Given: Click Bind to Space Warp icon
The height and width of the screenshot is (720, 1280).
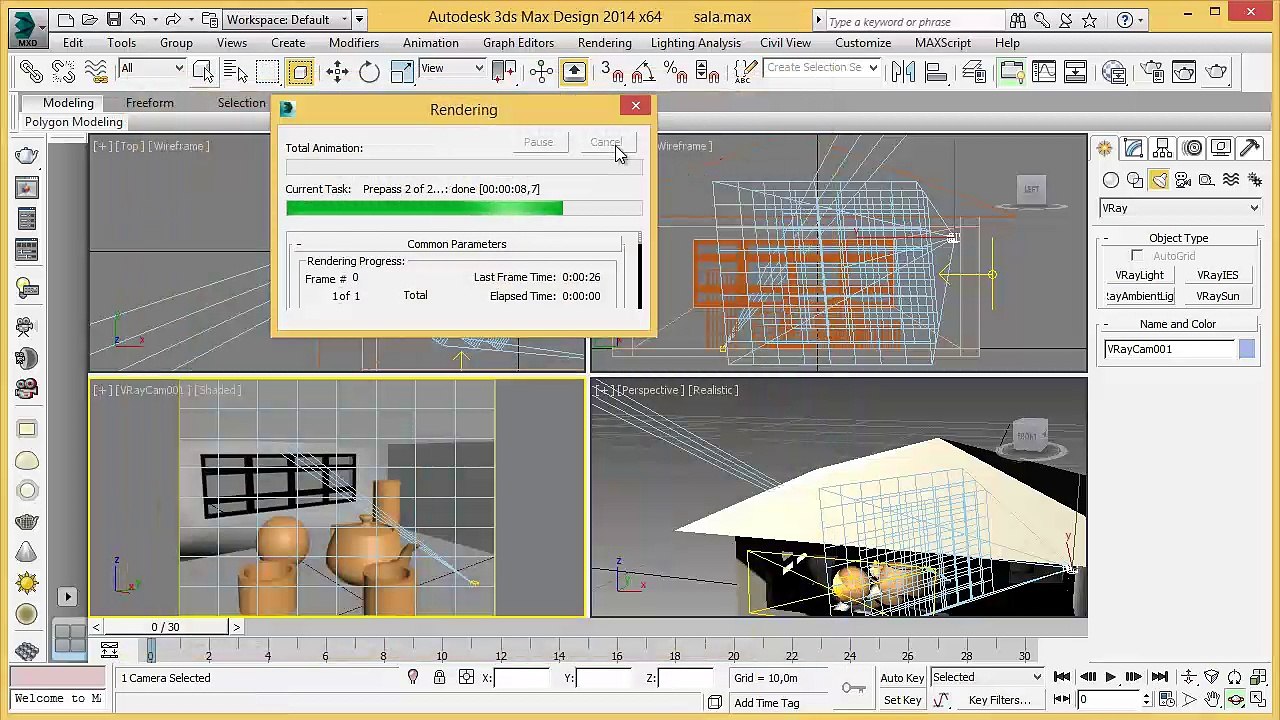Looking at the screenshot, I should click(x=96, y=71).
